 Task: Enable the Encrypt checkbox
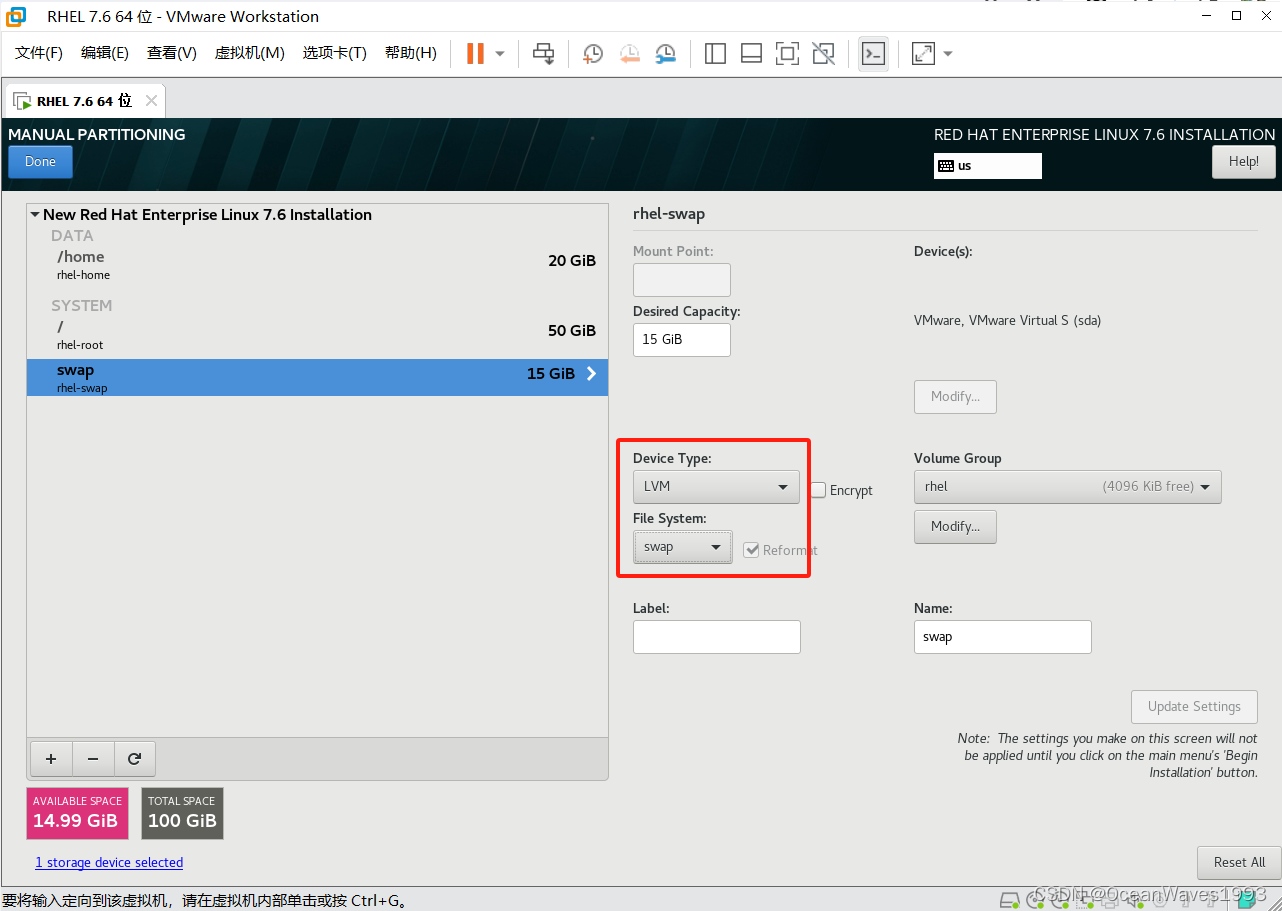pos(819,490)
